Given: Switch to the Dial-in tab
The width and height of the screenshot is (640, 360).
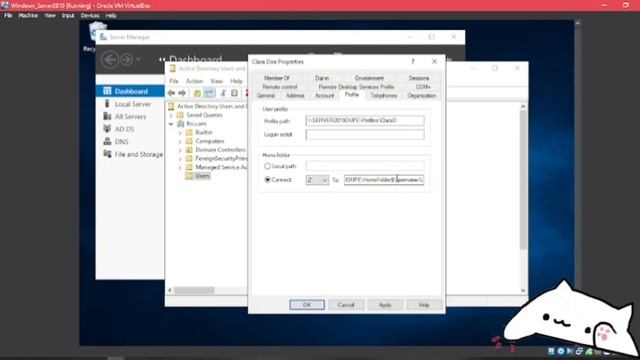Looking at the screenshot, I should [322, 78].
